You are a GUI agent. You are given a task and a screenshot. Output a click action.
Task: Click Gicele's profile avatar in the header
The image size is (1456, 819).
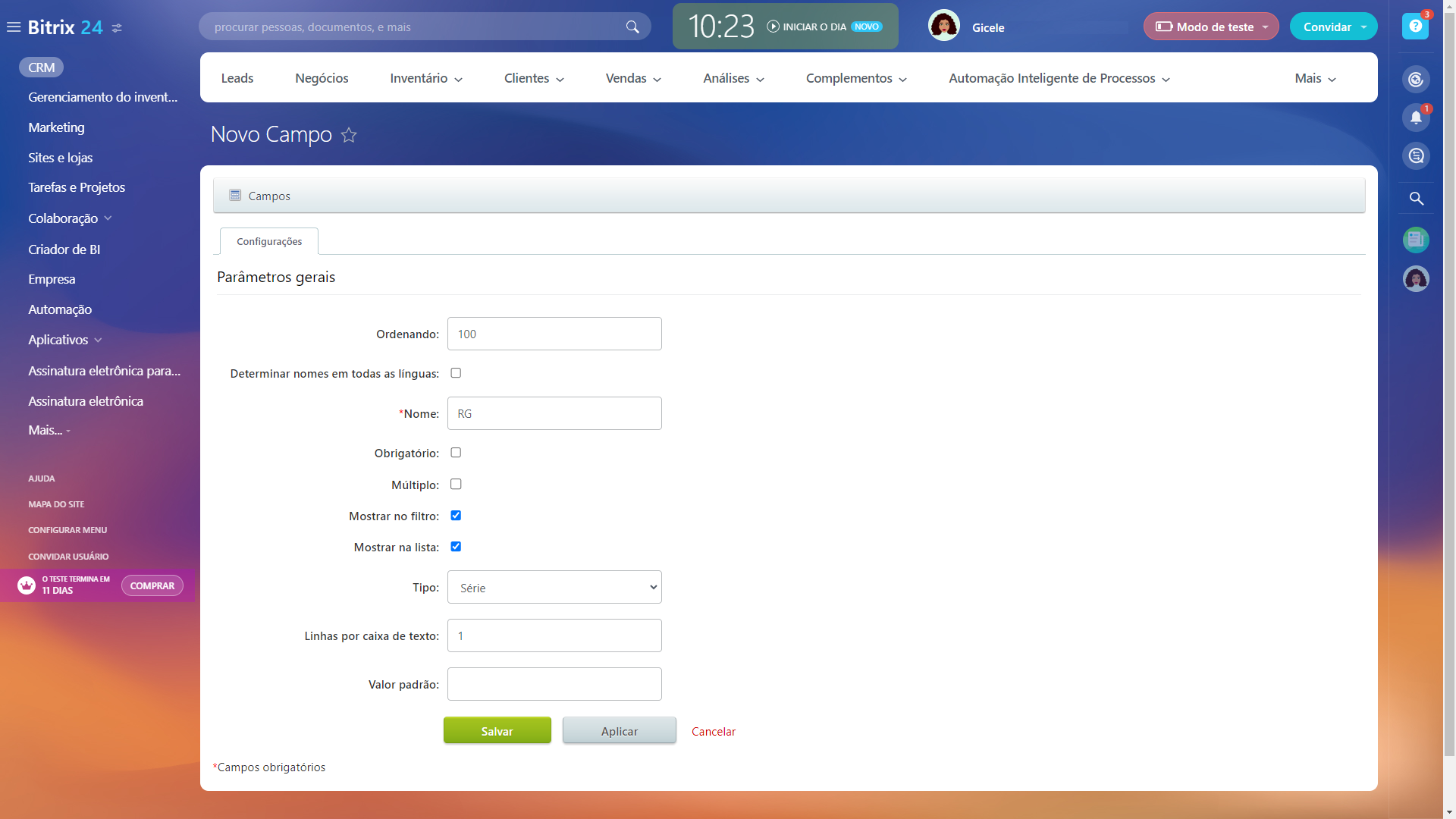point(943,27)
